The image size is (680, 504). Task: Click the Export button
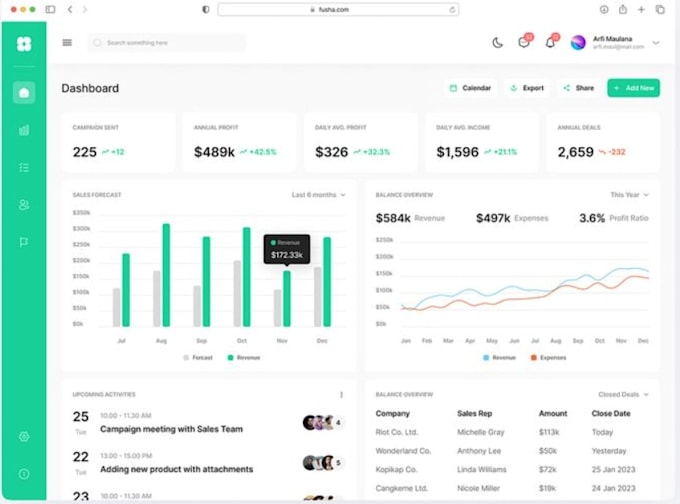(x=527, y=88)
